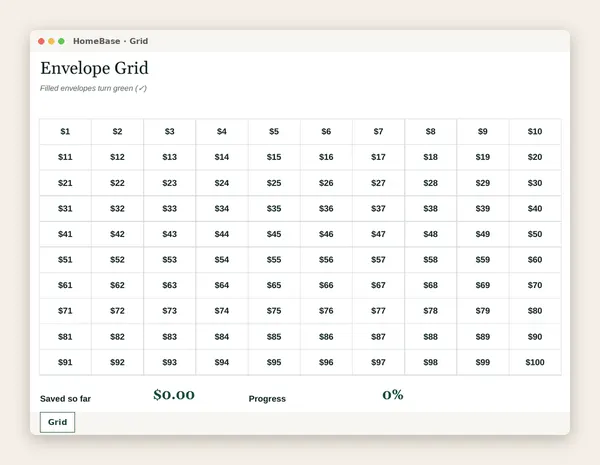Image resolution: width=600 pixels, height=465 pixels.
Task: Fill the $31 envelope
Action: 65,209
